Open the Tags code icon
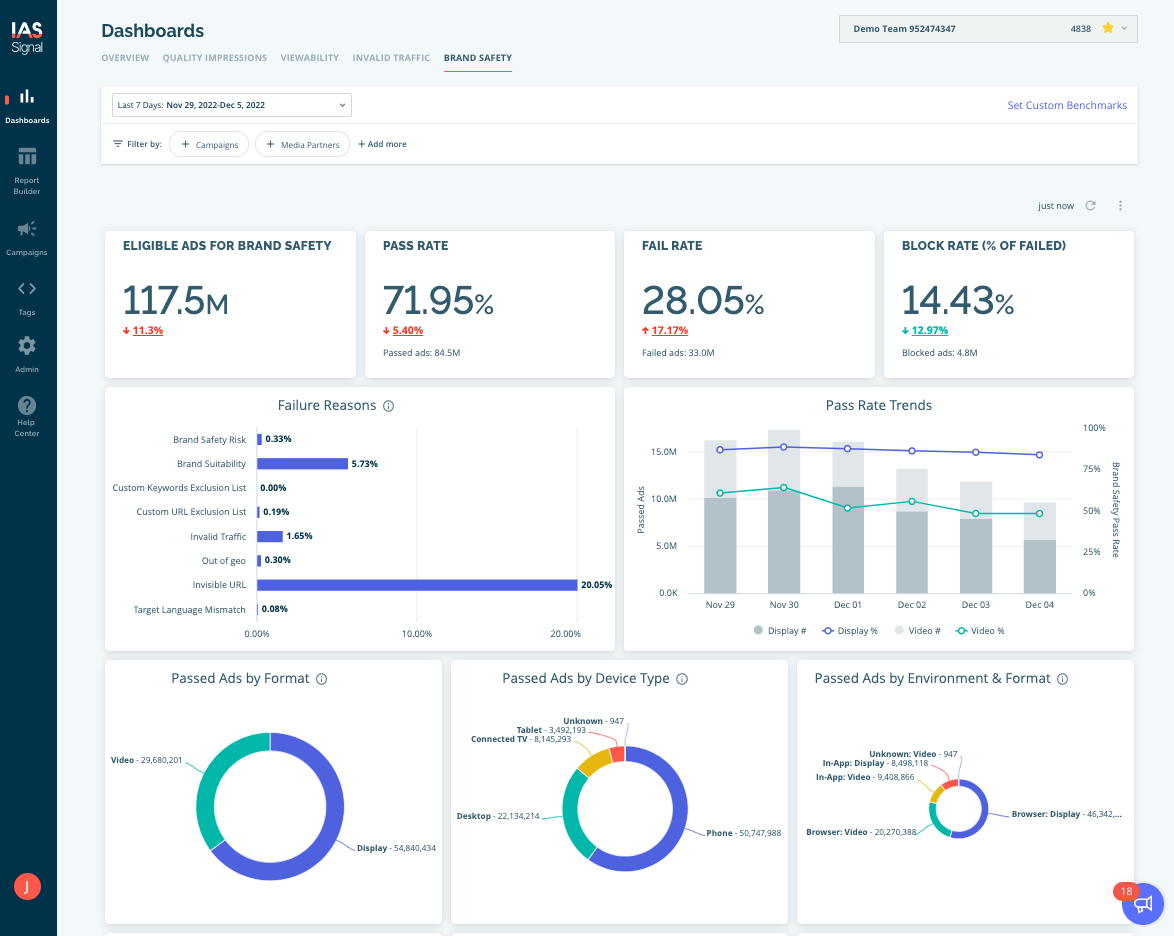 click(x=27, y=295)
